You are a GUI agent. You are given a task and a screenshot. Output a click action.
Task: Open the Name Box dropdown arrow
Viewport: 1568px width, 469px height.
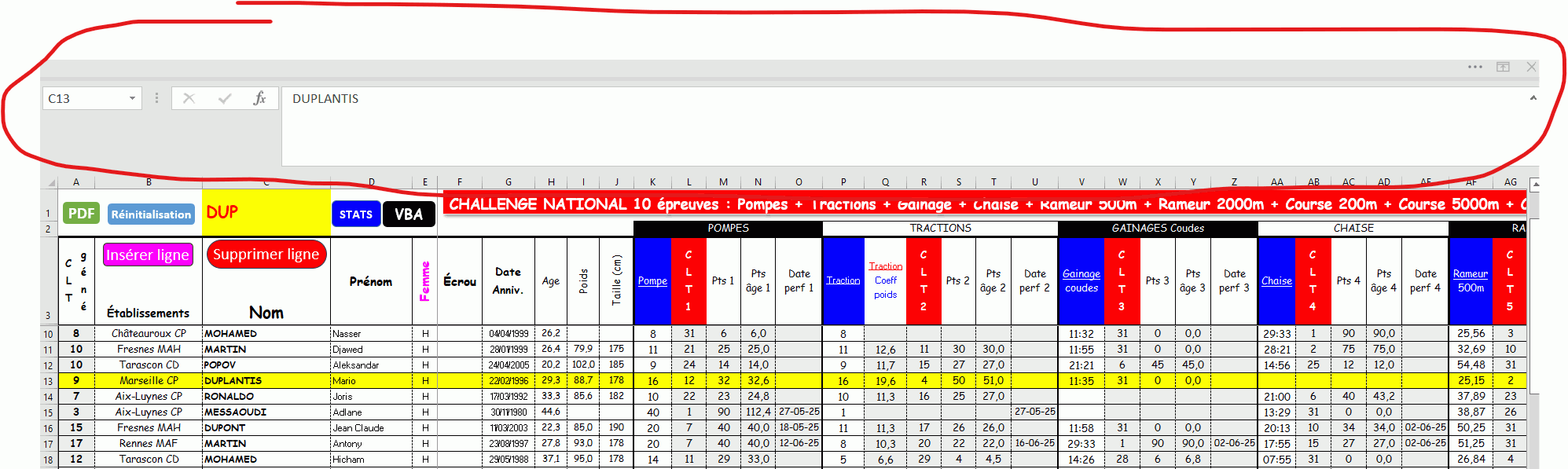point(132,98)
